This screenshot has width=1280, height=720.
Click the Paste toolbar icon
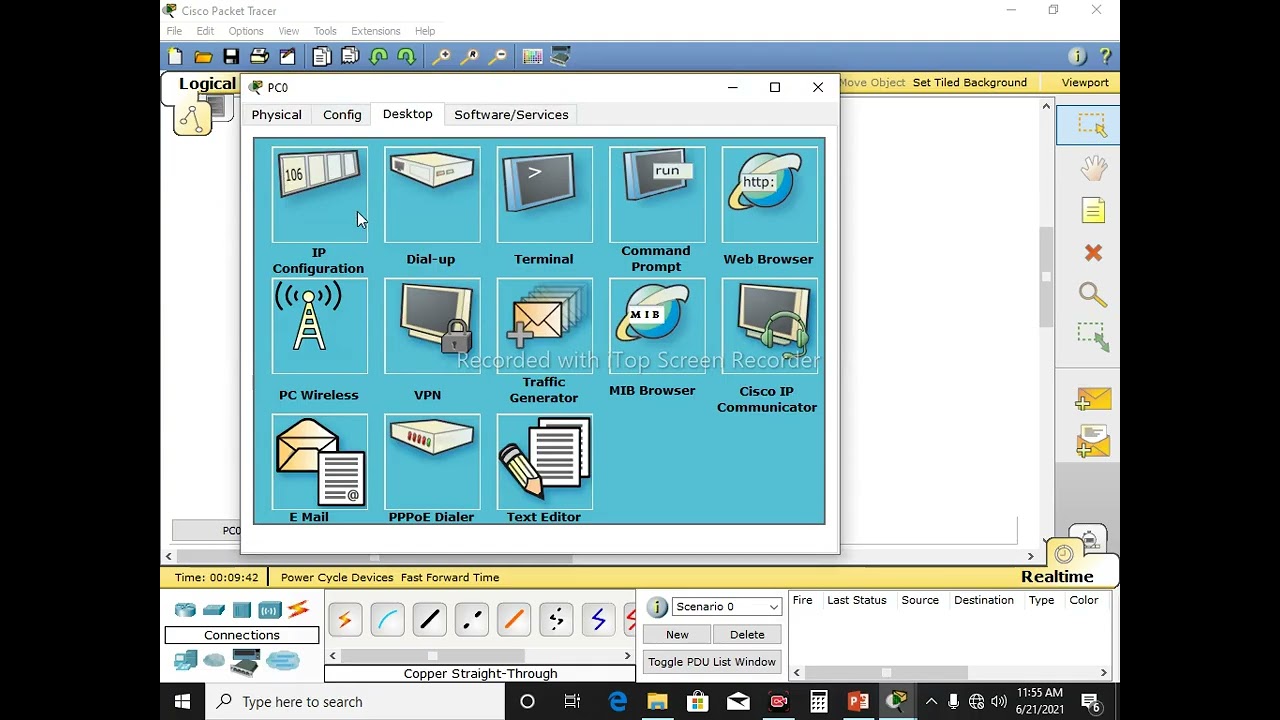pos(350,57)
